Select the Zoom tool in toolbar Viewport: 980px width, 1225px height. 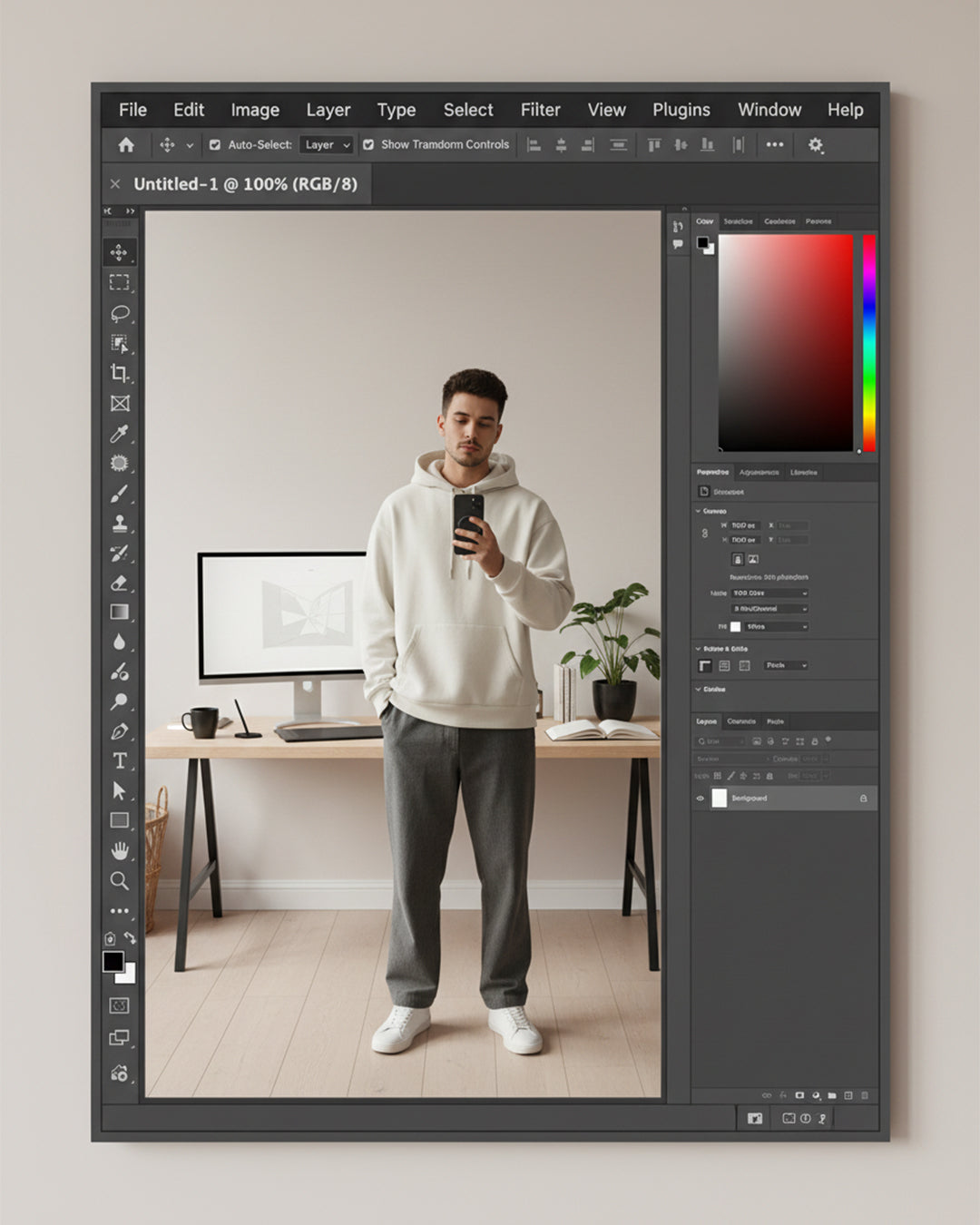point(120,880)
